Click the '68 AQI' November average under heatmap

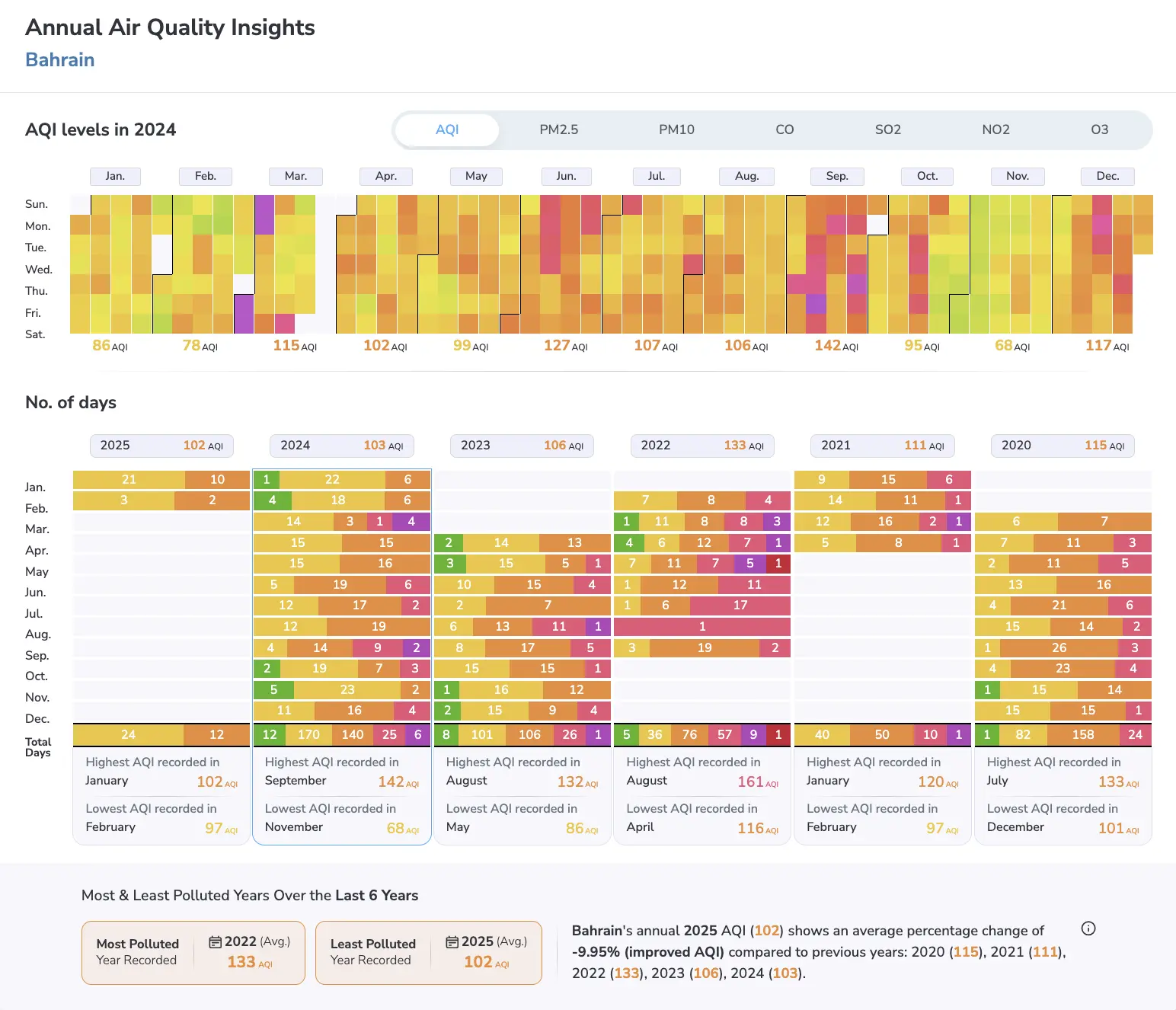point(1012,346)
